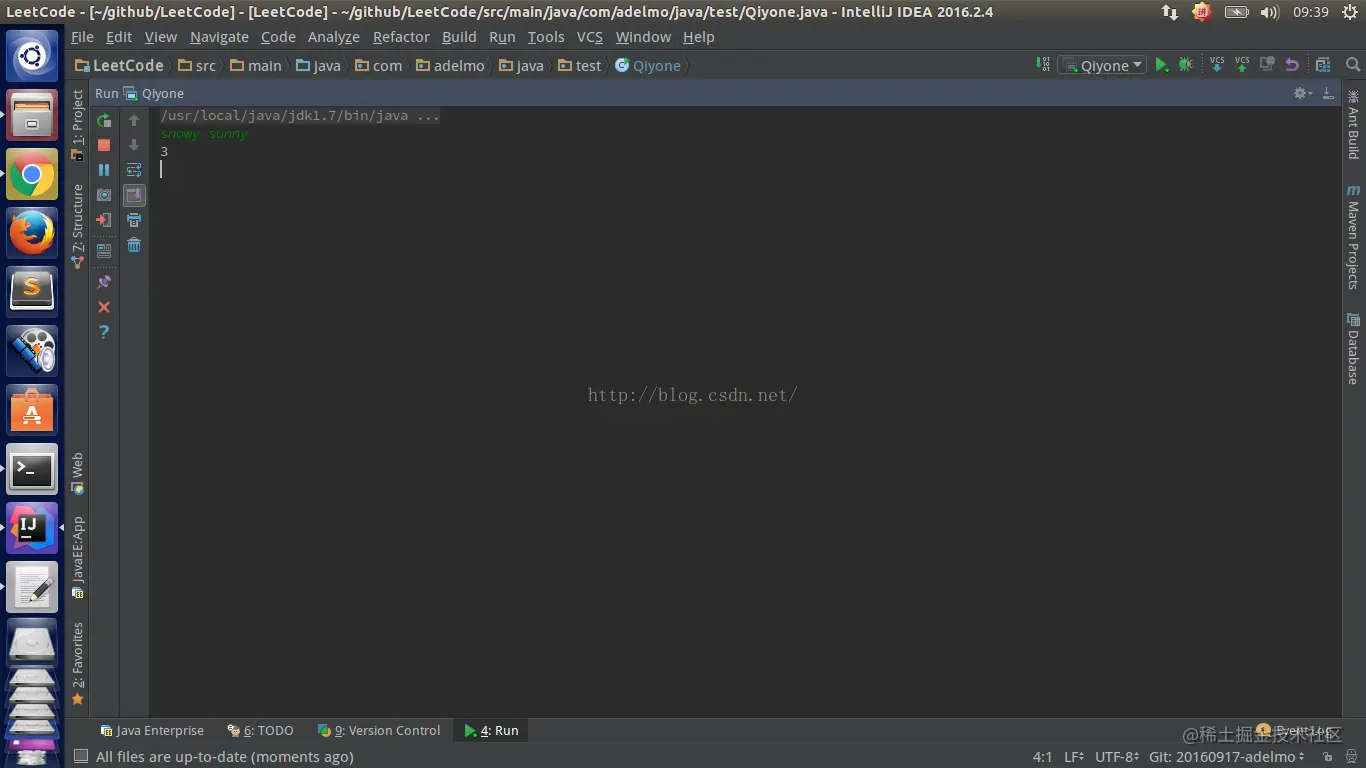Close the Run tab with the red X
Screen dimensions: 1366x768
[x=104, y=307]
